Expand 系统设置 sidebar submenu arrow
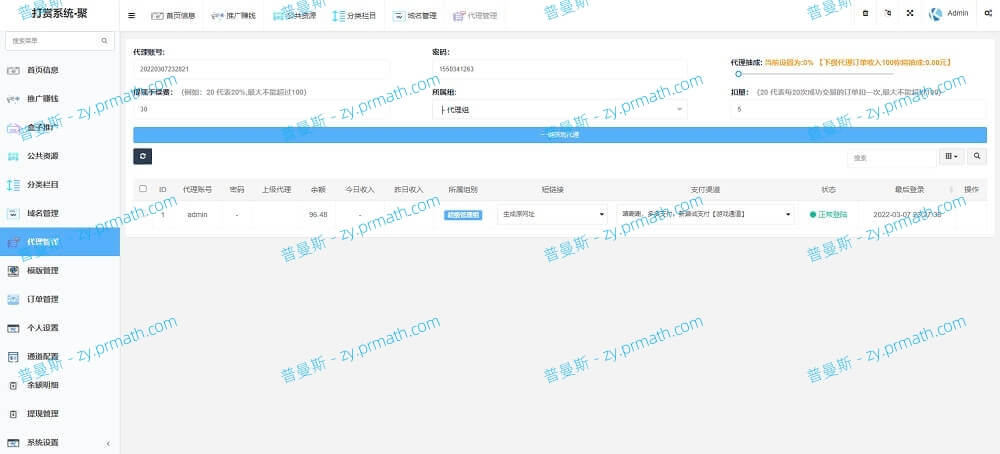1000x454 pixels. point(108,443)
